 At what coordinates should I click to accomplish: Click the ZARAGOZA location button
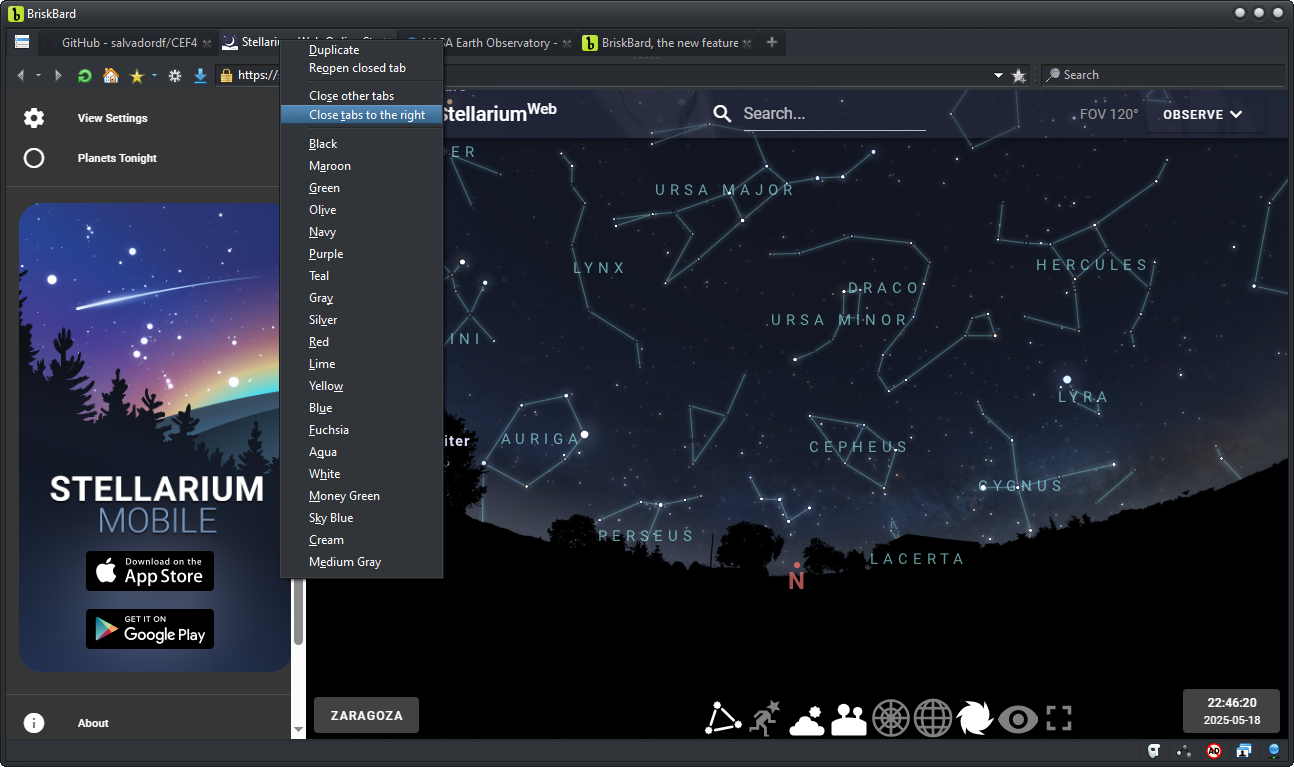coord(366,716)
